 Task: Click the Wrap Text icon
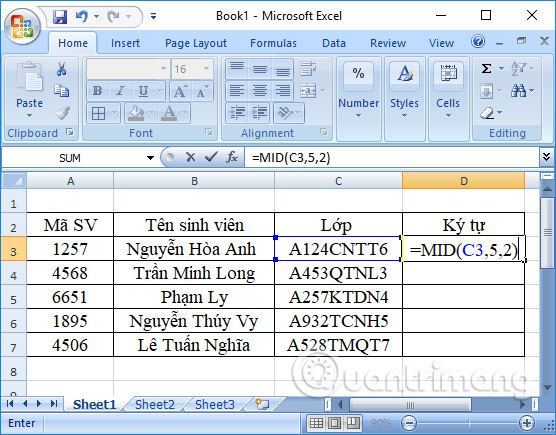[x=307, y=68]
